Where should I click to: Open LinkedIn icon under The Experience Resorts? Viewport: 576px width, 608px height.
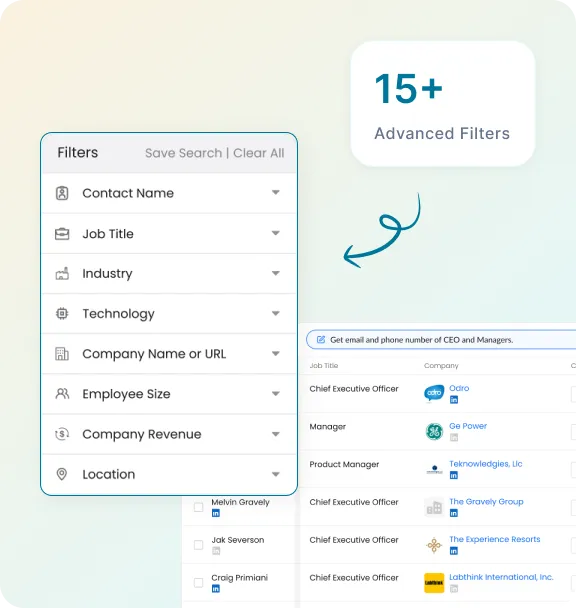click(x=453, y=551)
